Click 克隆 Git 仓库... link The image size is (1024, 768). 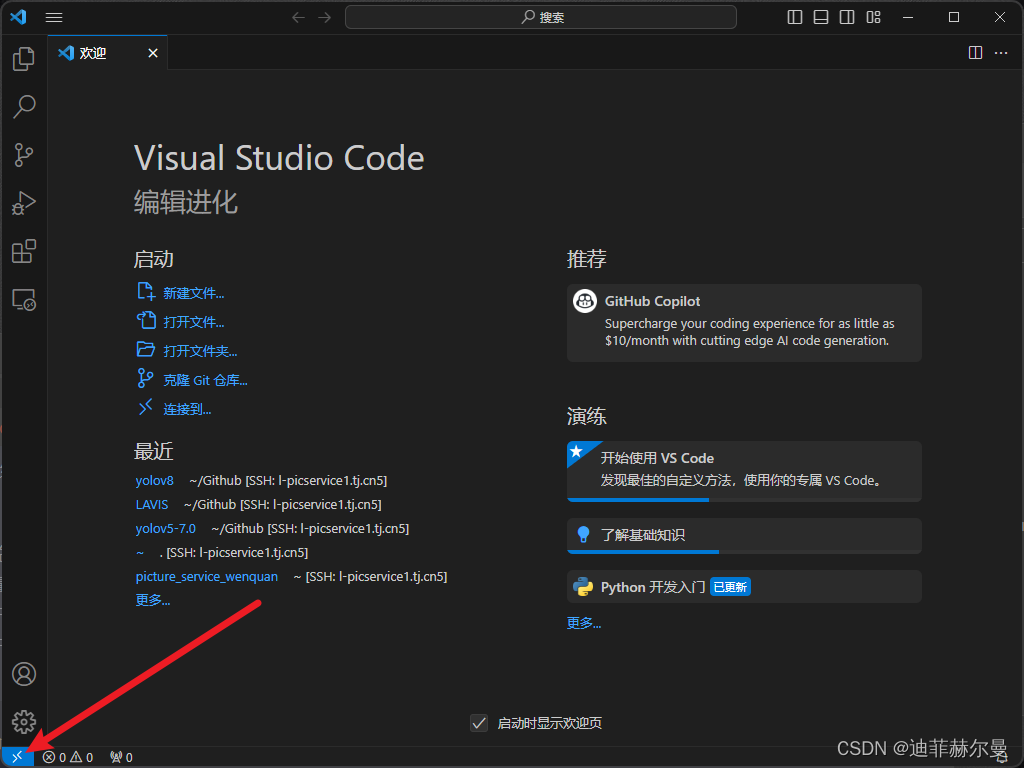tap(205, 380)
